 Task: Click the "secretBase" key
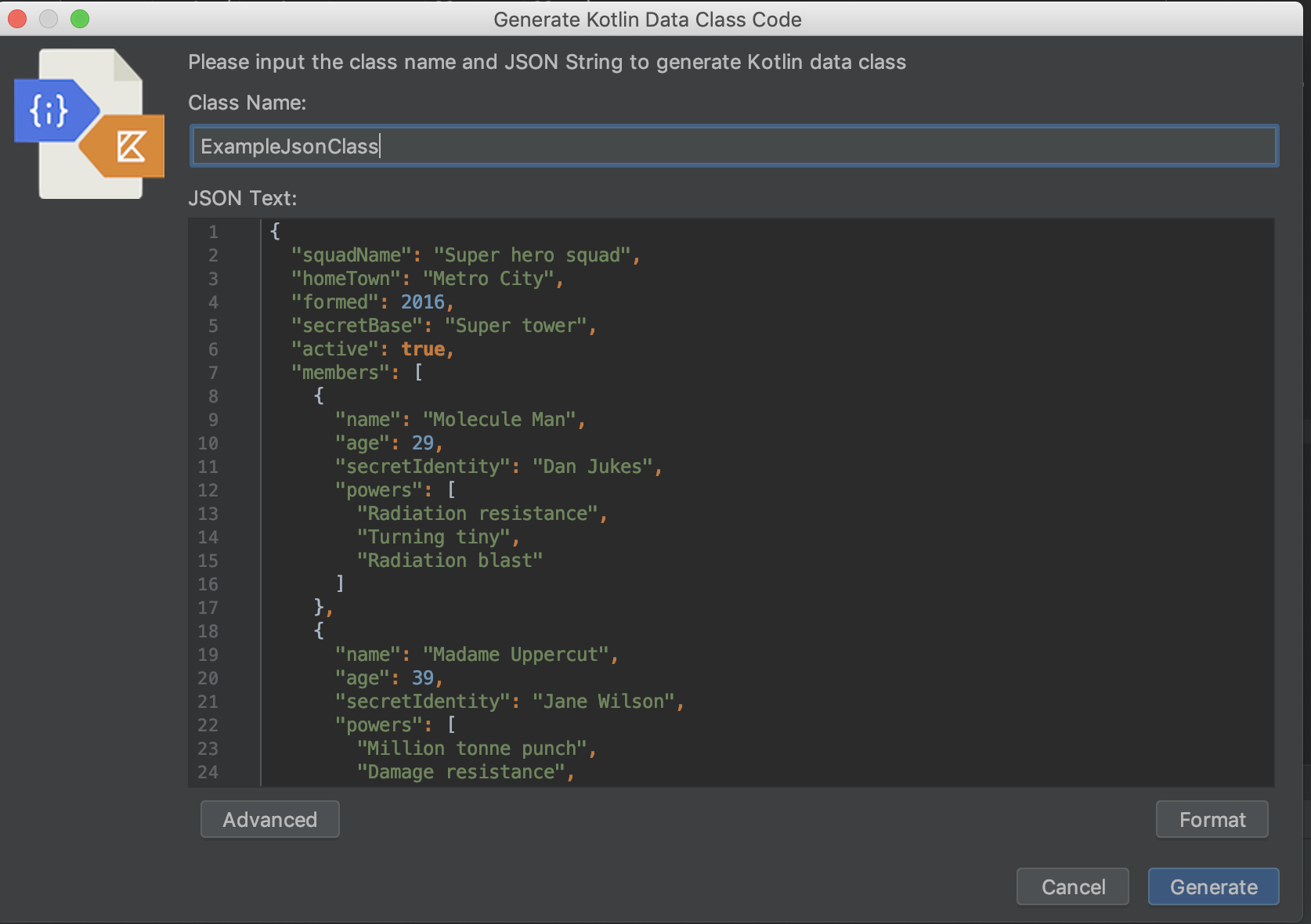click(357, 326)
